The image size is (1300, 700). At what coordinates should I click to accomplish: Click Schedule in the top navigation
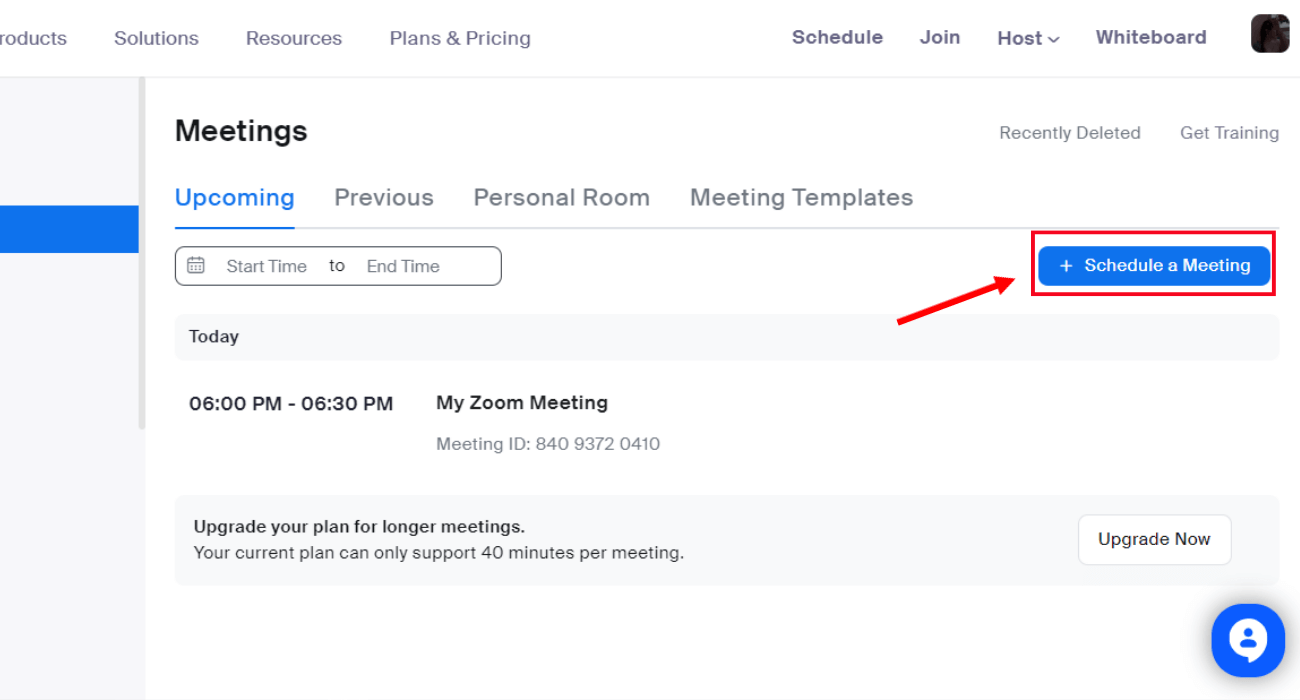click(x=837, y=37)
